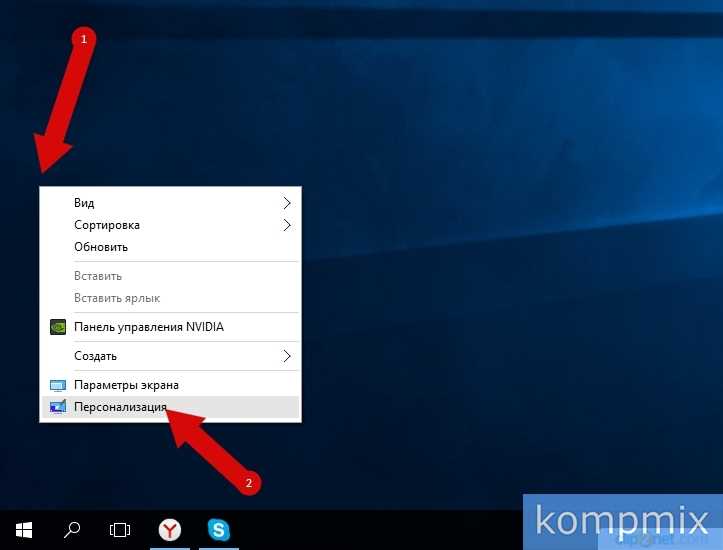The image size is (723, 550).
Task: Launch Yandex Browser from taskbar
Action: (x=170, y=530)
